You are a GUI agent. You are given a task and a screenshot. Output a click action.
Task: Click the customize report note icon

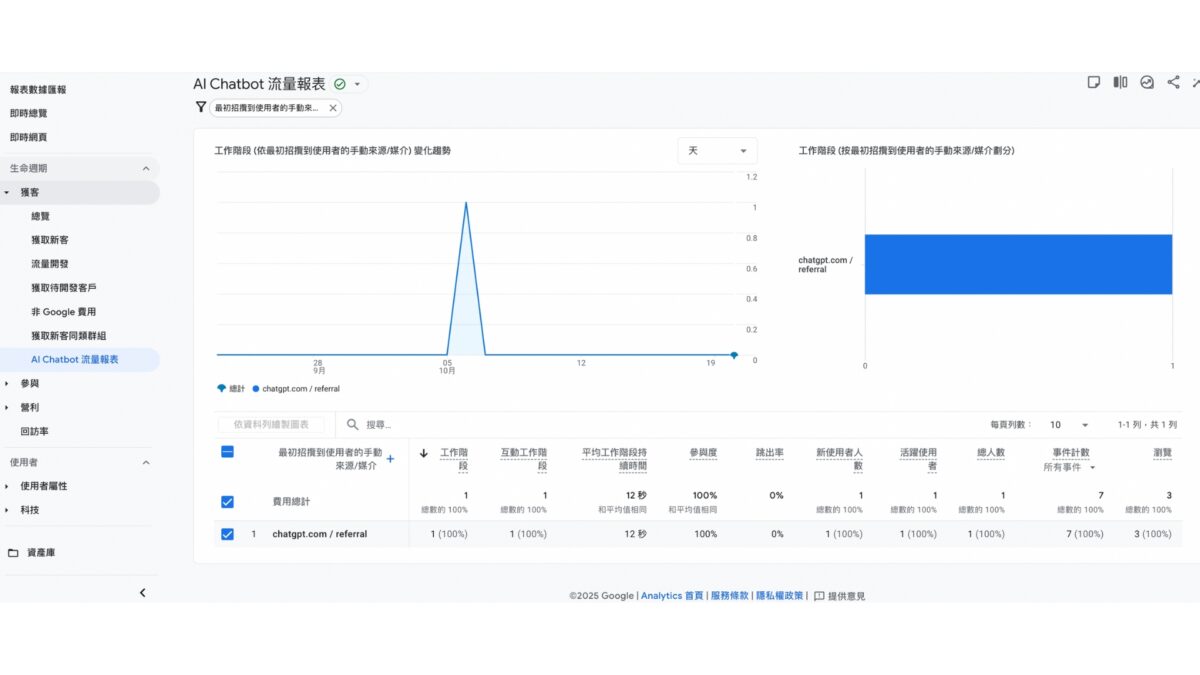pyautogui.click(x=1094, y=82)
